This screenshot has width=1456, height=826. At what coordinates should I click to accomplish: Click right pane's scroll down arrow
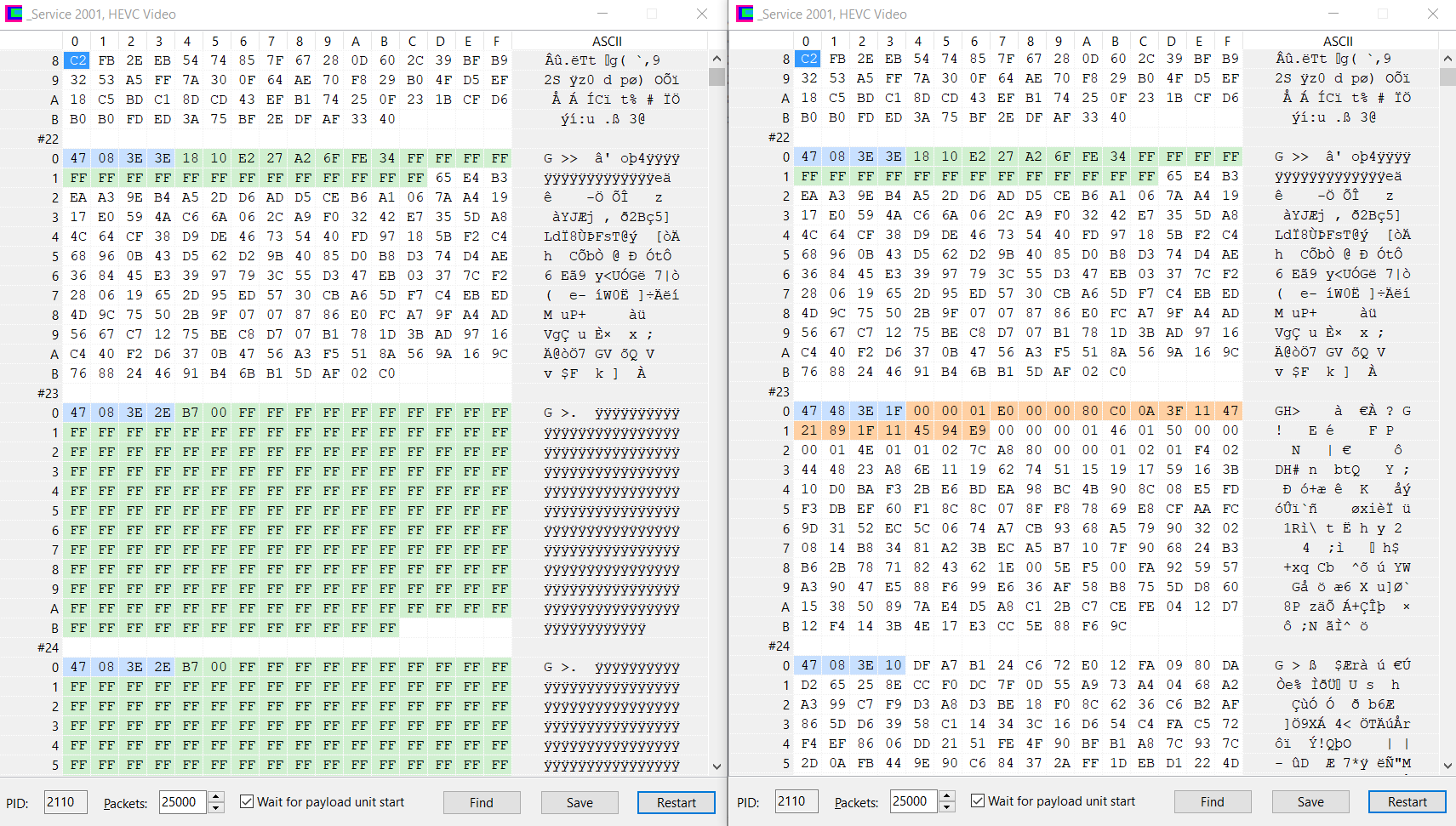tap(1447, 766)
